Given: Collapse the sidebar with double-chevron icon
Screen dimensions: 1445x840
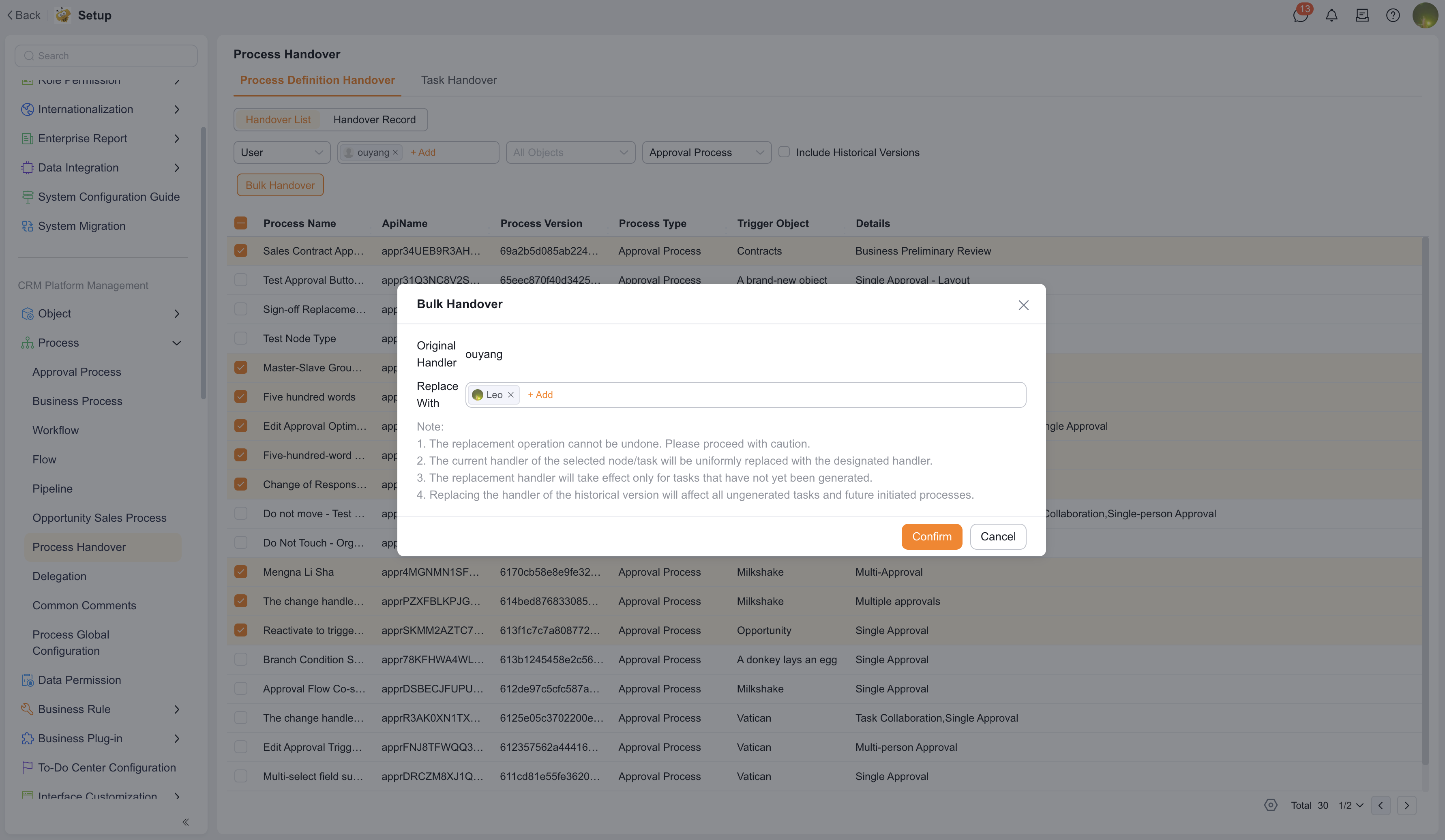Looking at the screenshot, I should 186,822.
